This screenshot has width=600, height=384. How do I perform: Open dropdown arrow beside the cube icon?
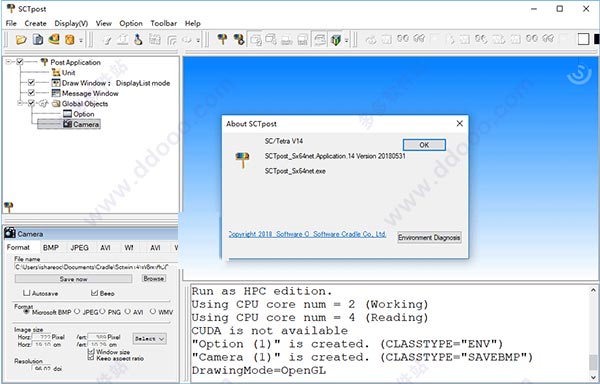tap(346, 40)
